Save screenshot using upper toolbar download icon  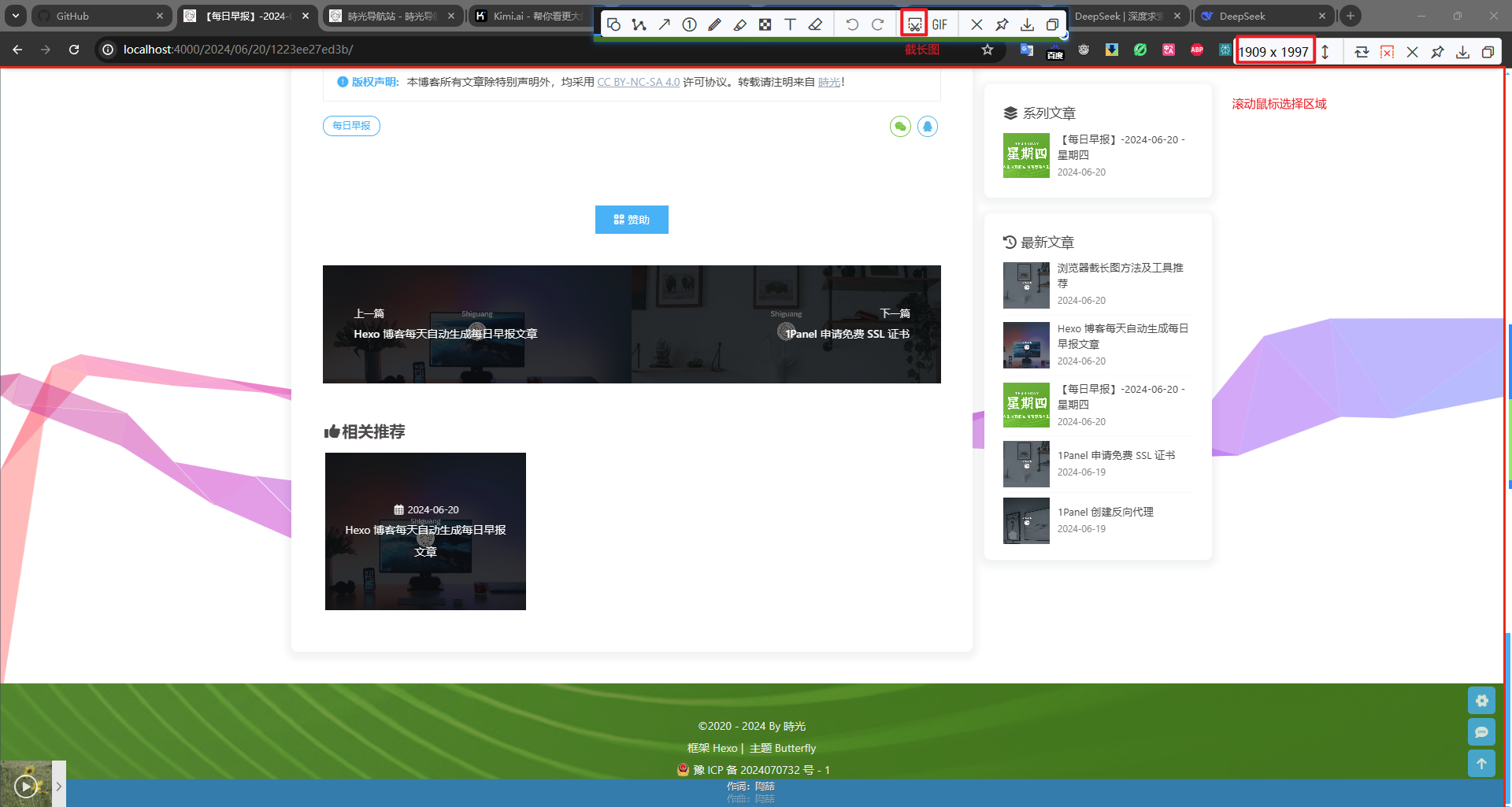click(1027, 24)
